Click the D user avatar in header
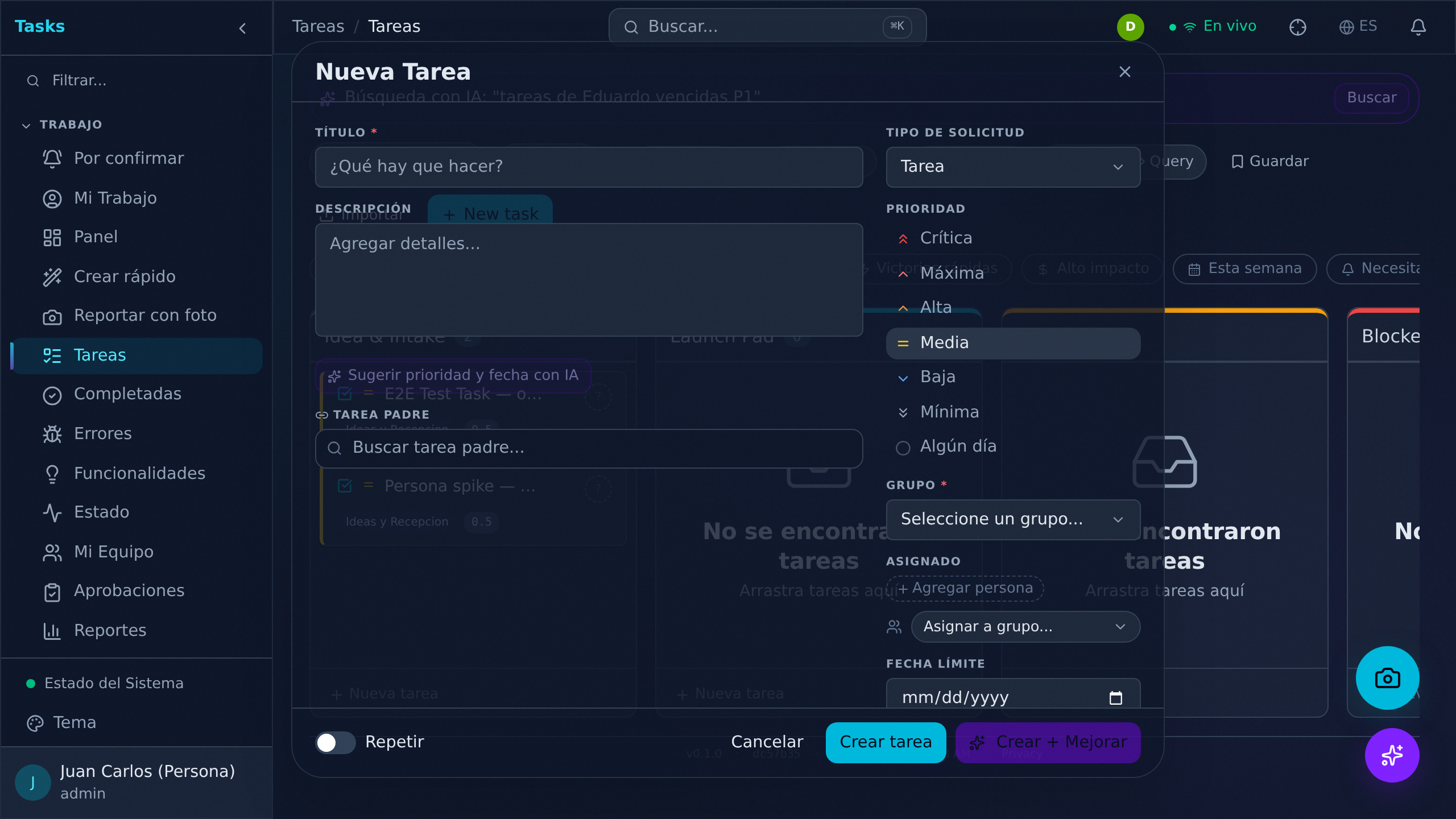This screenshot has width=1456, height=819. [1130, 27]
